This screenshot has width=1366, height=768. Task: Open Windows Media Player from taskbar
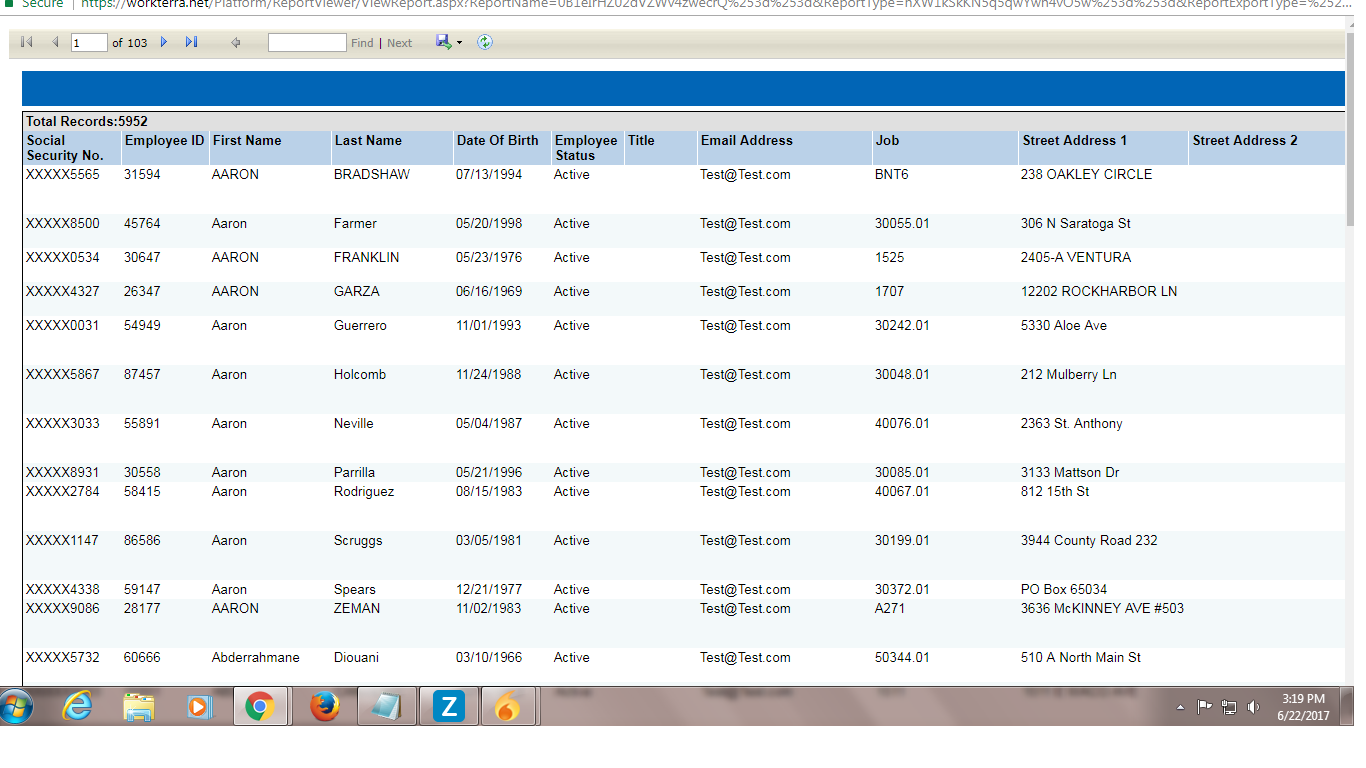(x=200, y=707)
